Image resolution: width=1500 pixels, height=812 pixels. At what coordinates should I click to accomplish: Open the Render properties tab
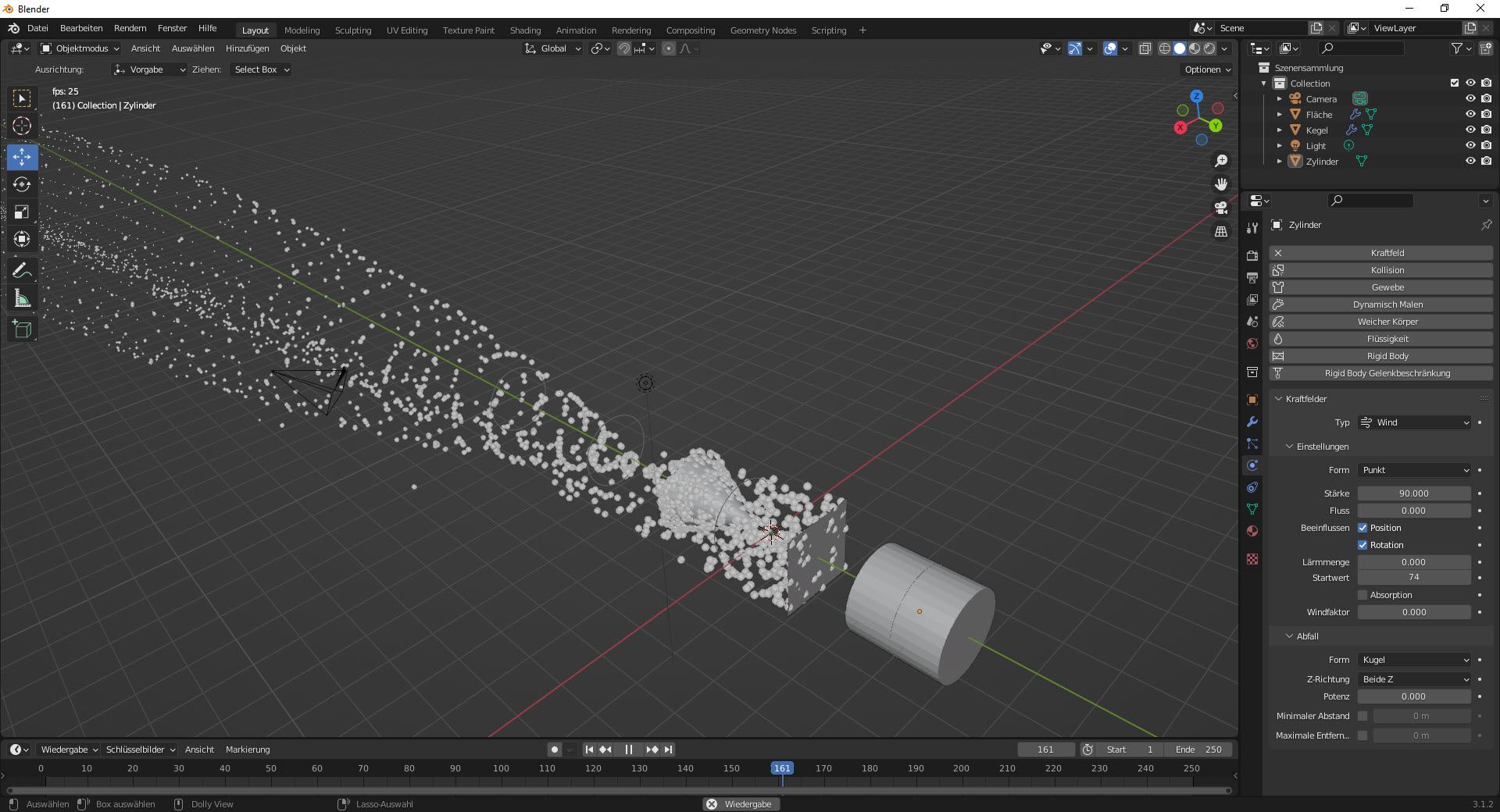point(1252,256)
